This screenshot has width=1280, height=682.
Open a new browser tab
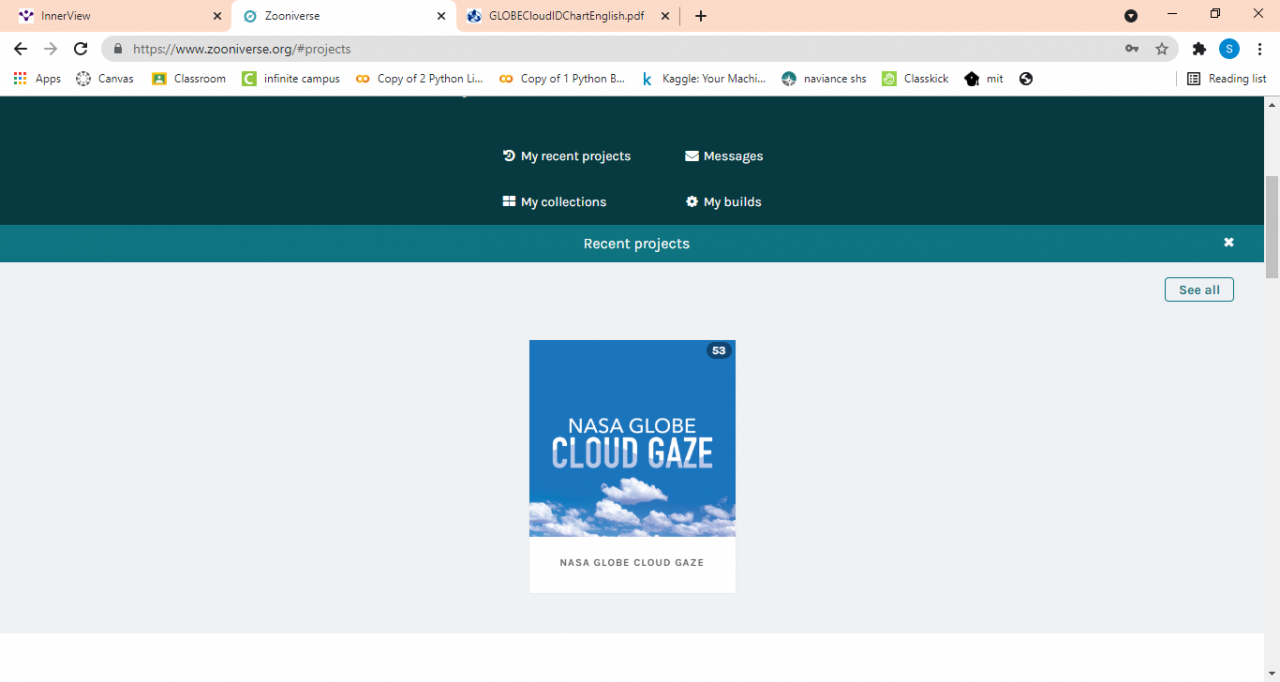[701, 16]
